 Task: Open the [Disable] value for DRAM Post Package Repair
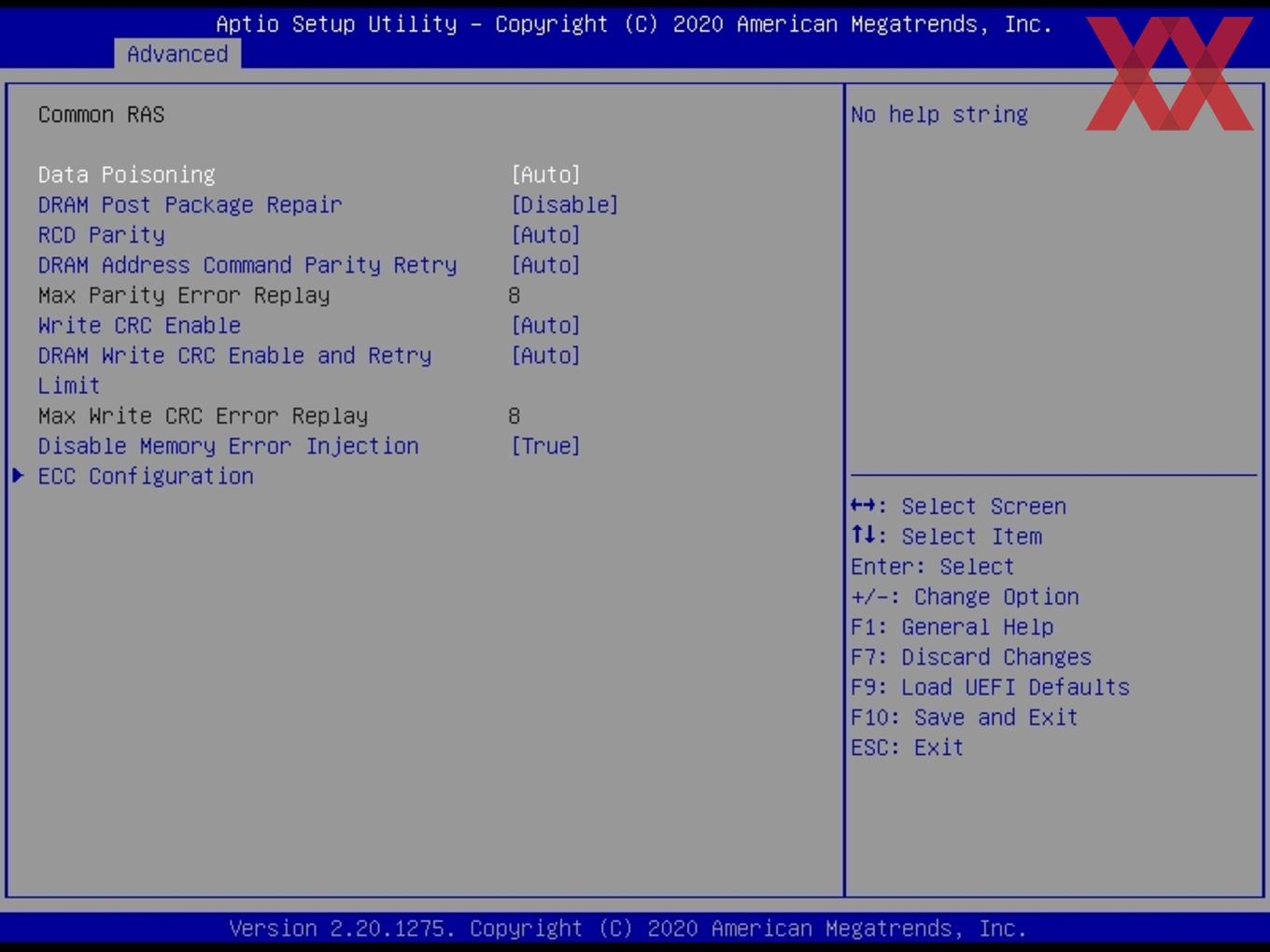pos(565,204)
